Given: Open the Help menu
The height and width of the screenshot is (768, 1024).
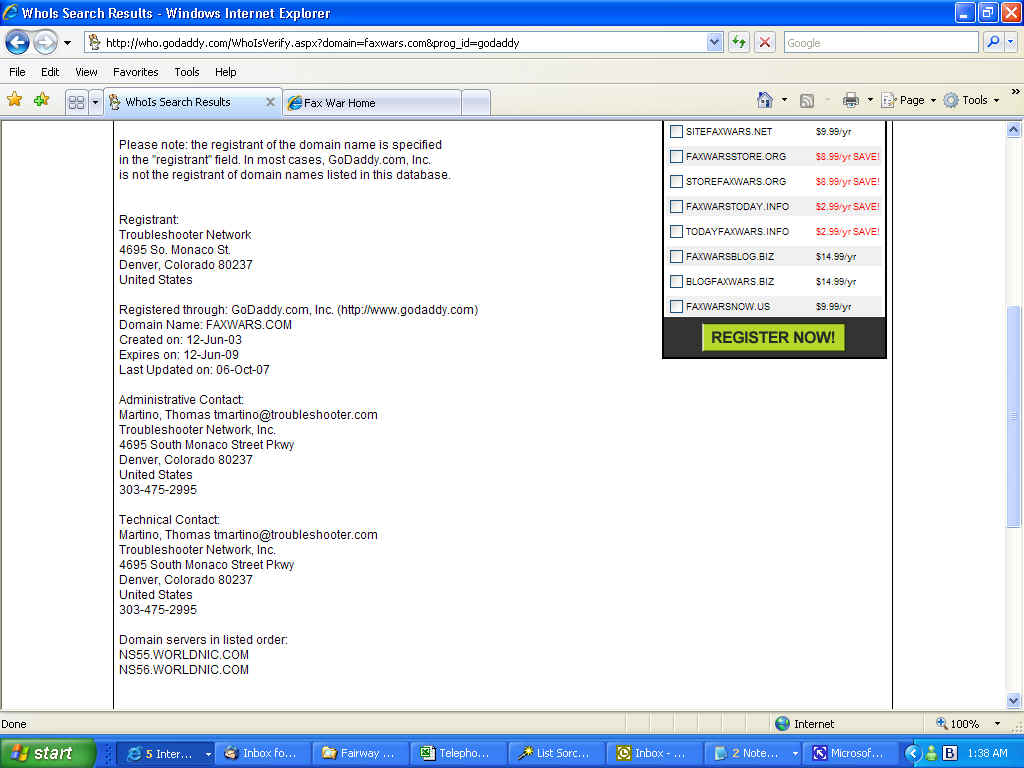Looking at the screenshot, I should coord(226,72).
